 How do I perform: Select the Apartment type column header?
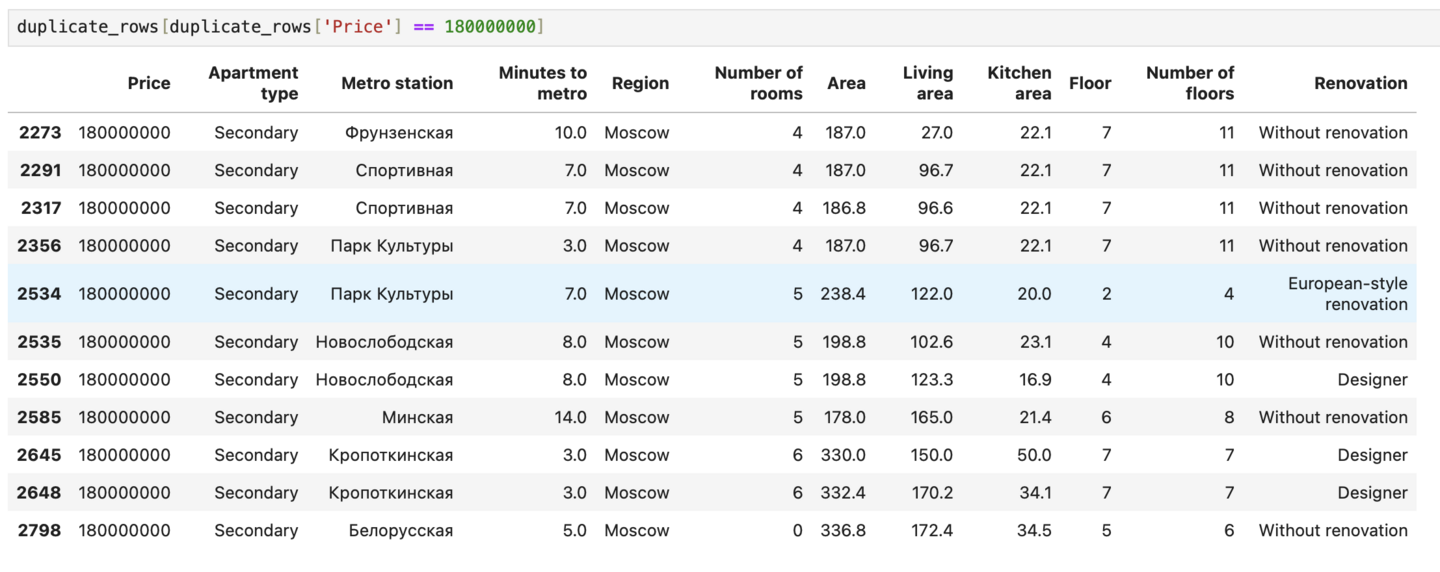point(253,83)
